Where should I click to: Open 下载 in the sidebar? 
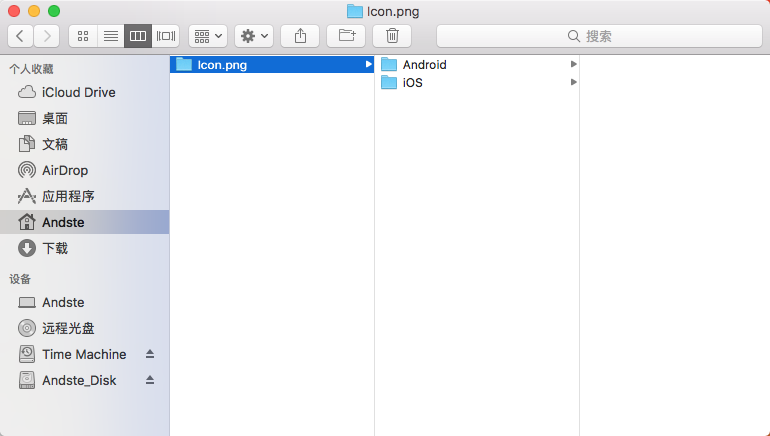[84, 248]
